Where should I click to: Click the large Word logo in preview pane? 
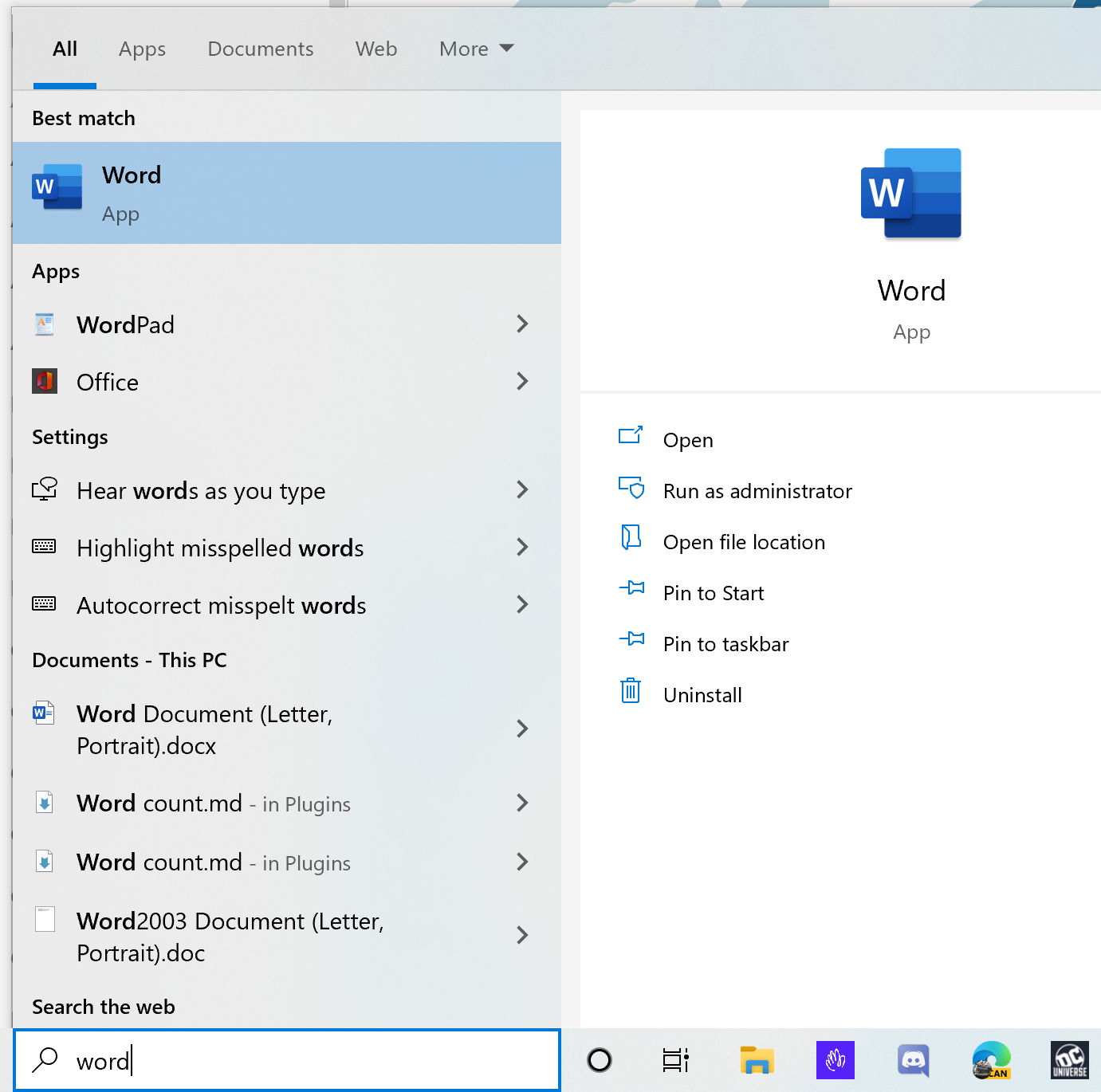tap(911, 193)
